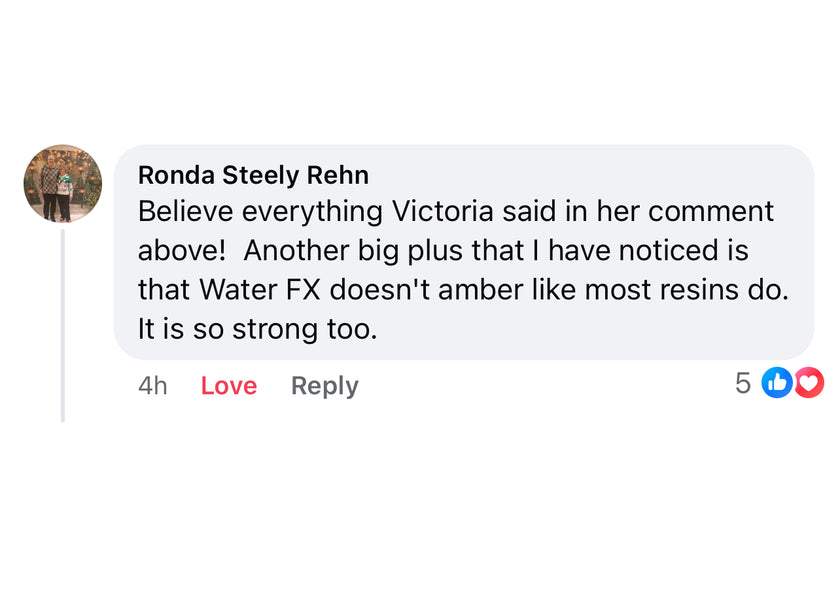This screenshot has height=595, width=840.
Task: Open the Ronda Steely Rehn name link
Action: [x=253, y=175]
